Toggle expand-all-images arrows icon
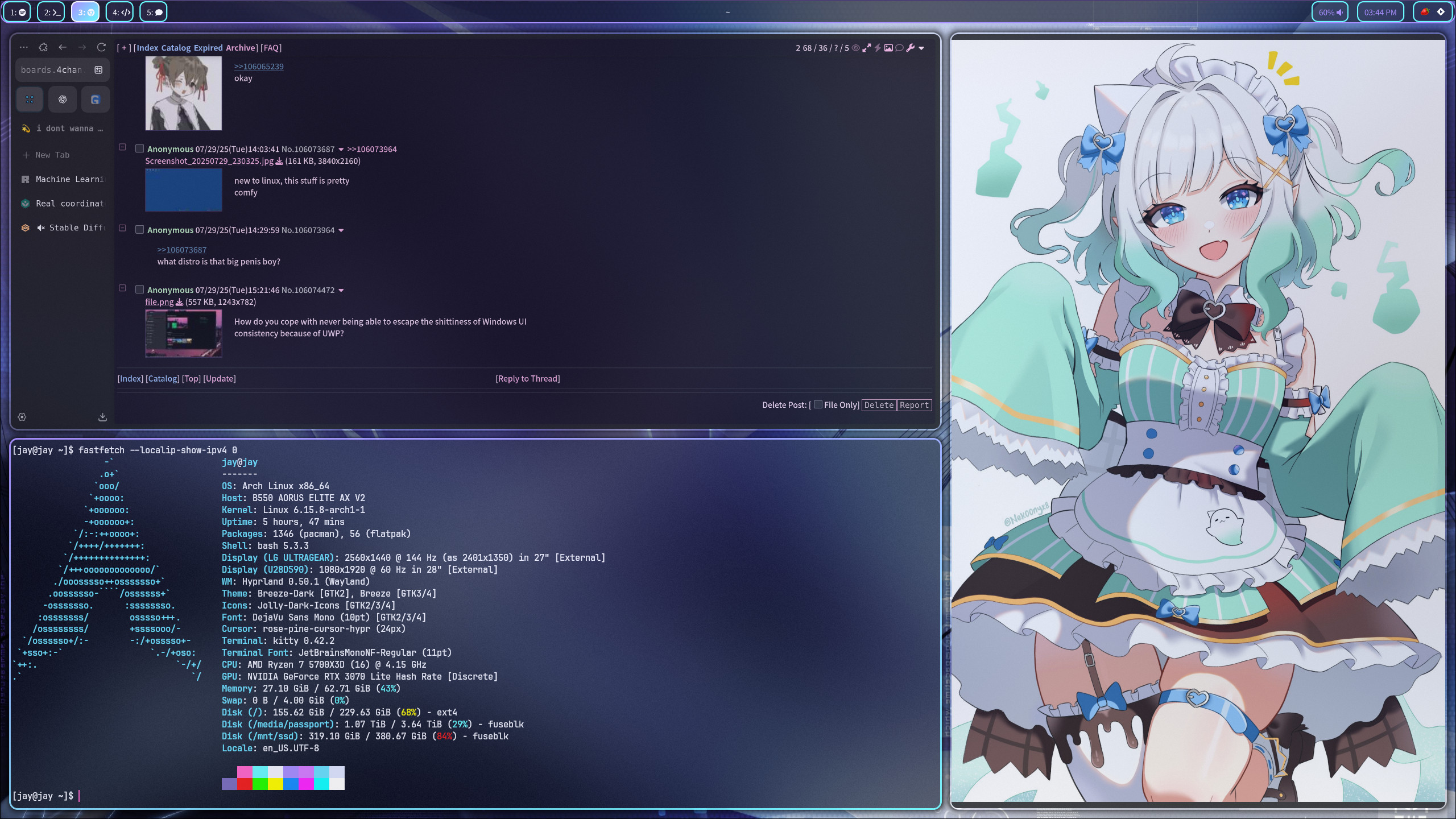 coord(867,48)
